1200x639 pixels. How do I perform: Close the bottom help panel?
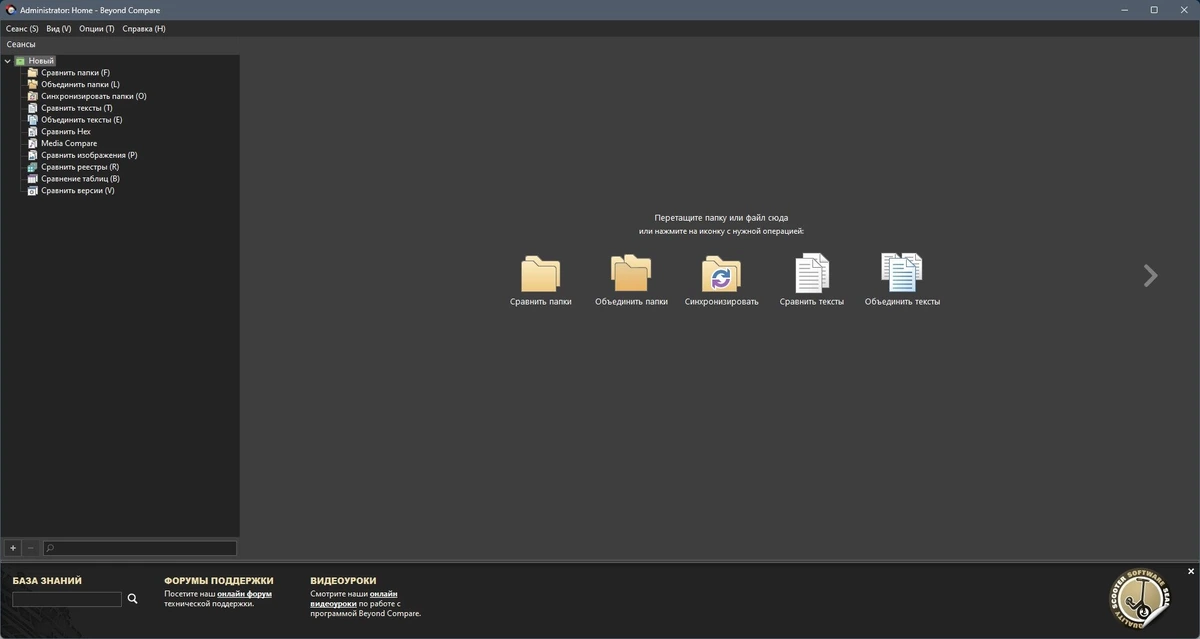(x=1191, y=571)
